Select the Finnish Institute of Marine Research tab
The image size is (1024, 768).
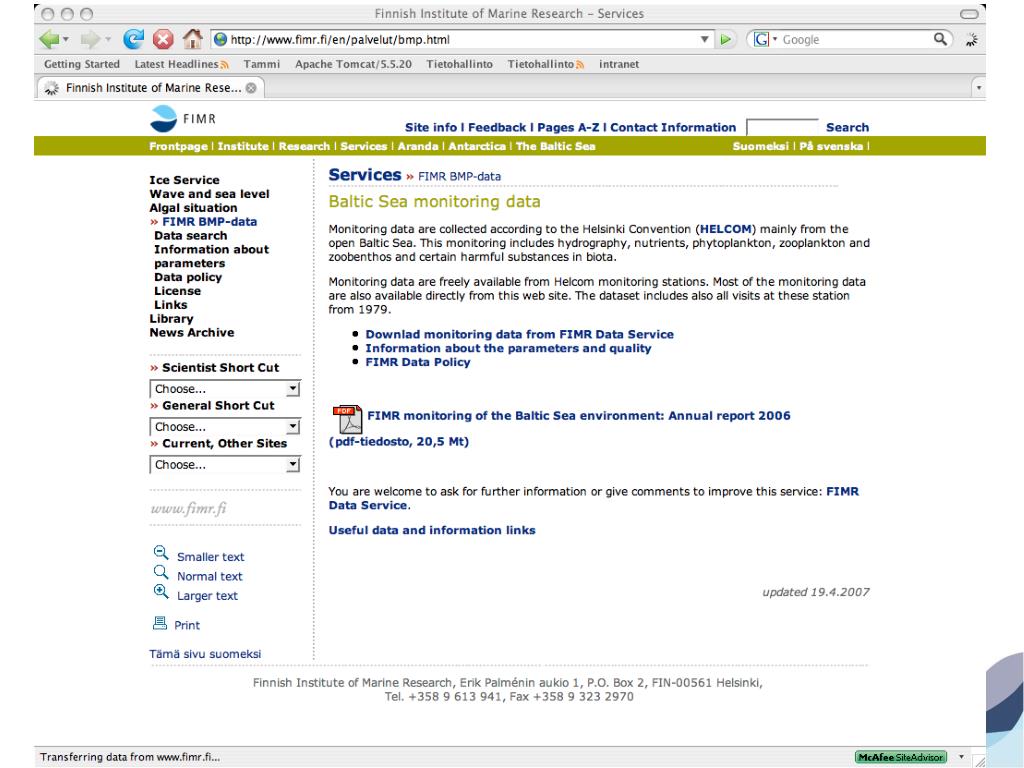tap(150, 88)
